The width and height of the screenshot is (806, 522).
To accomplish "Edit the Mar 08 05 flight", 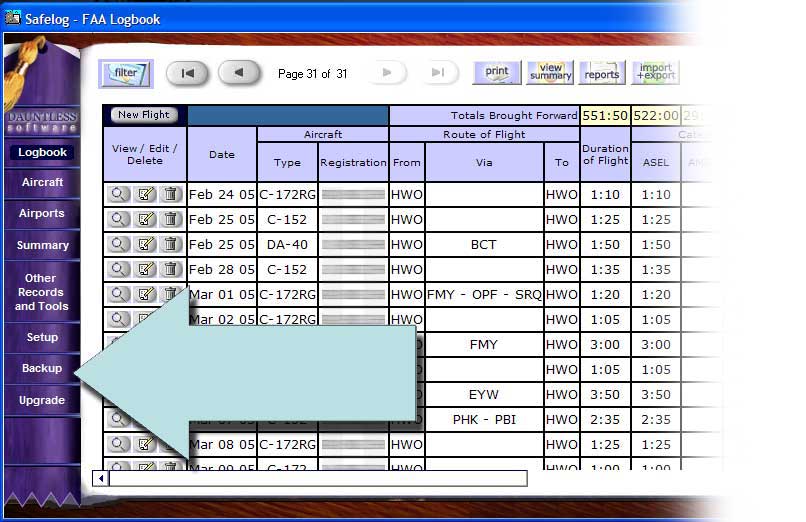I will 145,444.
